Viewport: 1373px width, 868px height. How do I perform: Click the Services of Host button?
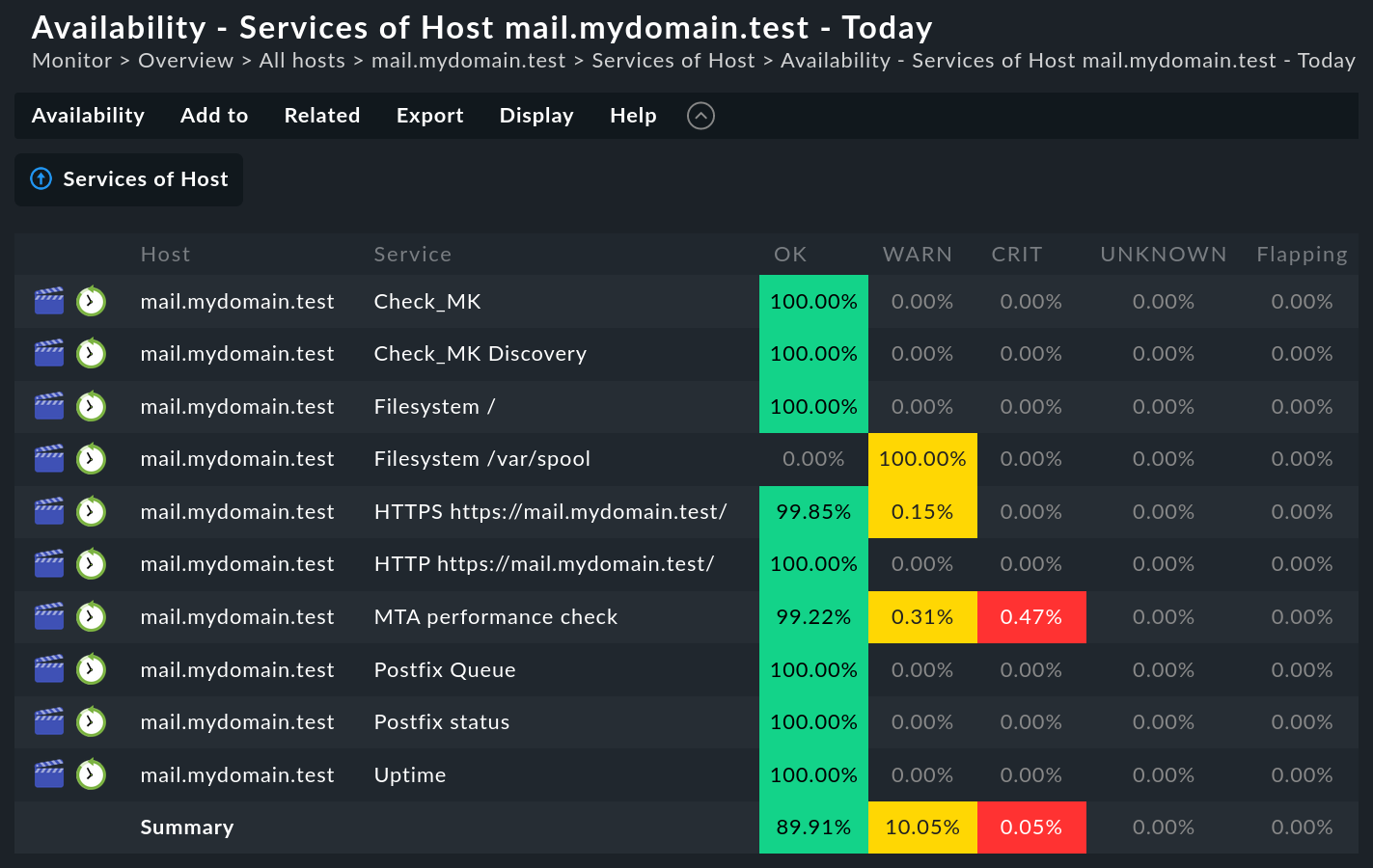146,179
